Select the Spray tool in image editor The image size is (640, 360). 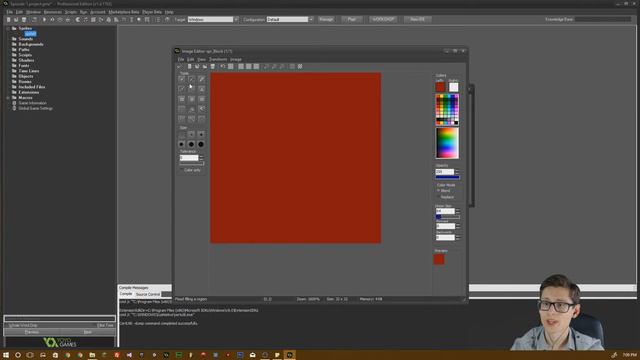[x=191, y=79]
